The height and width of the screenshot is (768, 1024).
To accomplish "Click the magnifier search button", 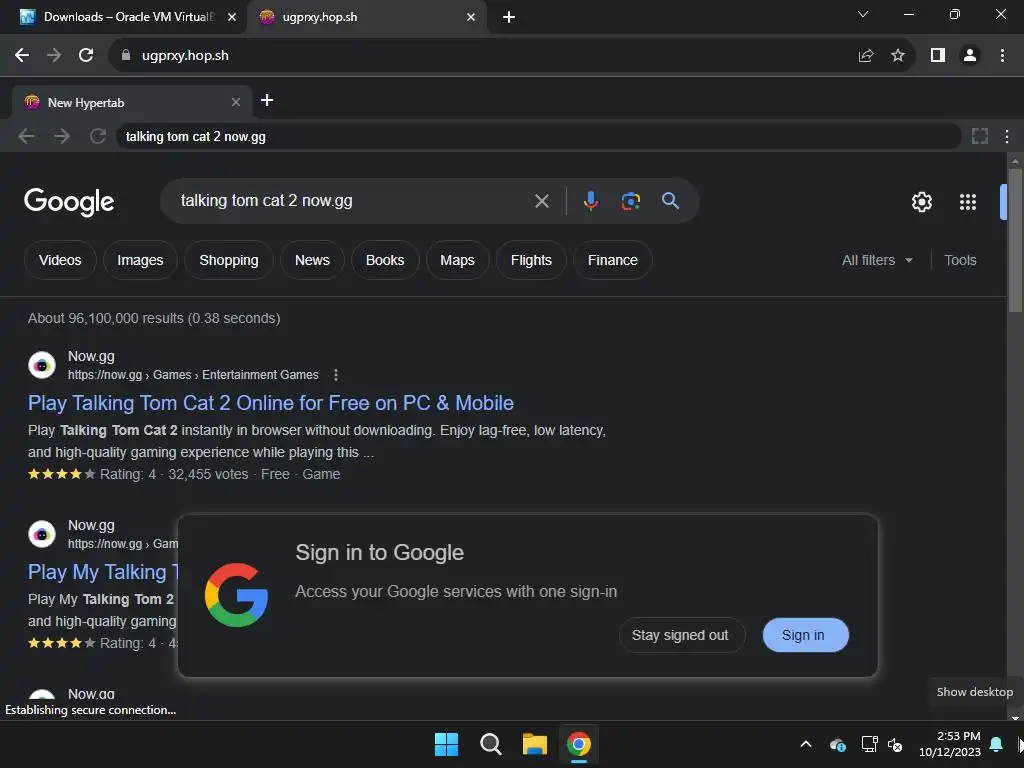I will (670, 201).
